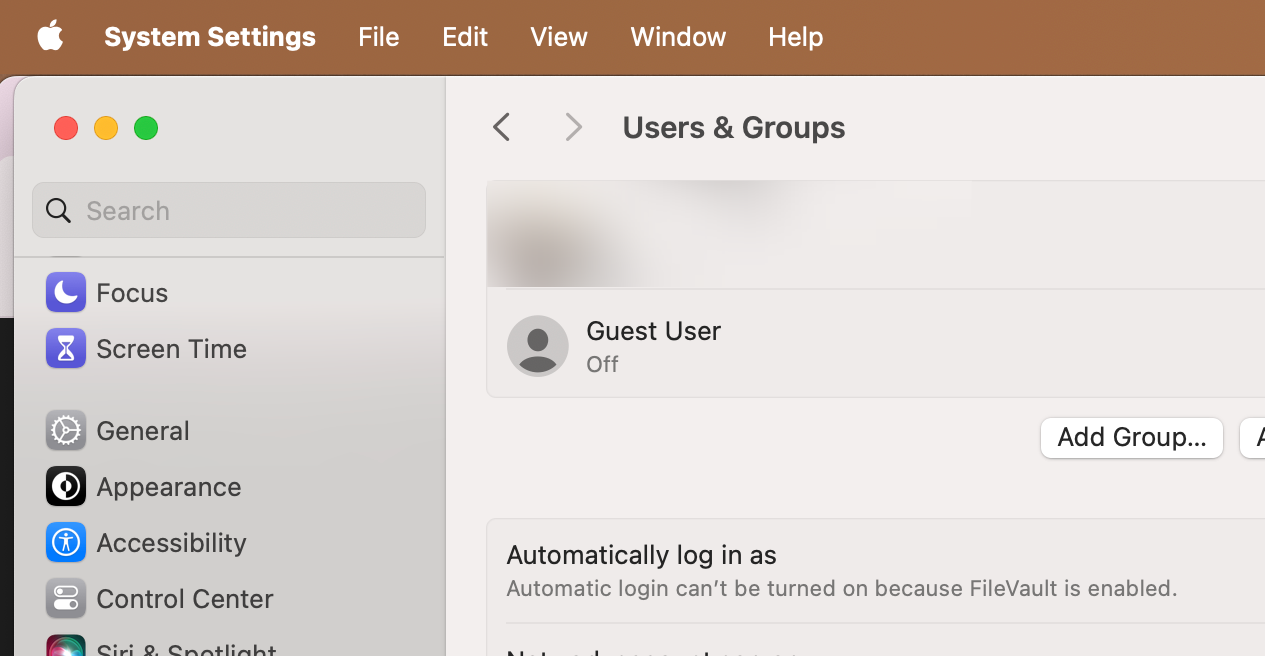Click the search magnifying glass icon

click(59, 210)
